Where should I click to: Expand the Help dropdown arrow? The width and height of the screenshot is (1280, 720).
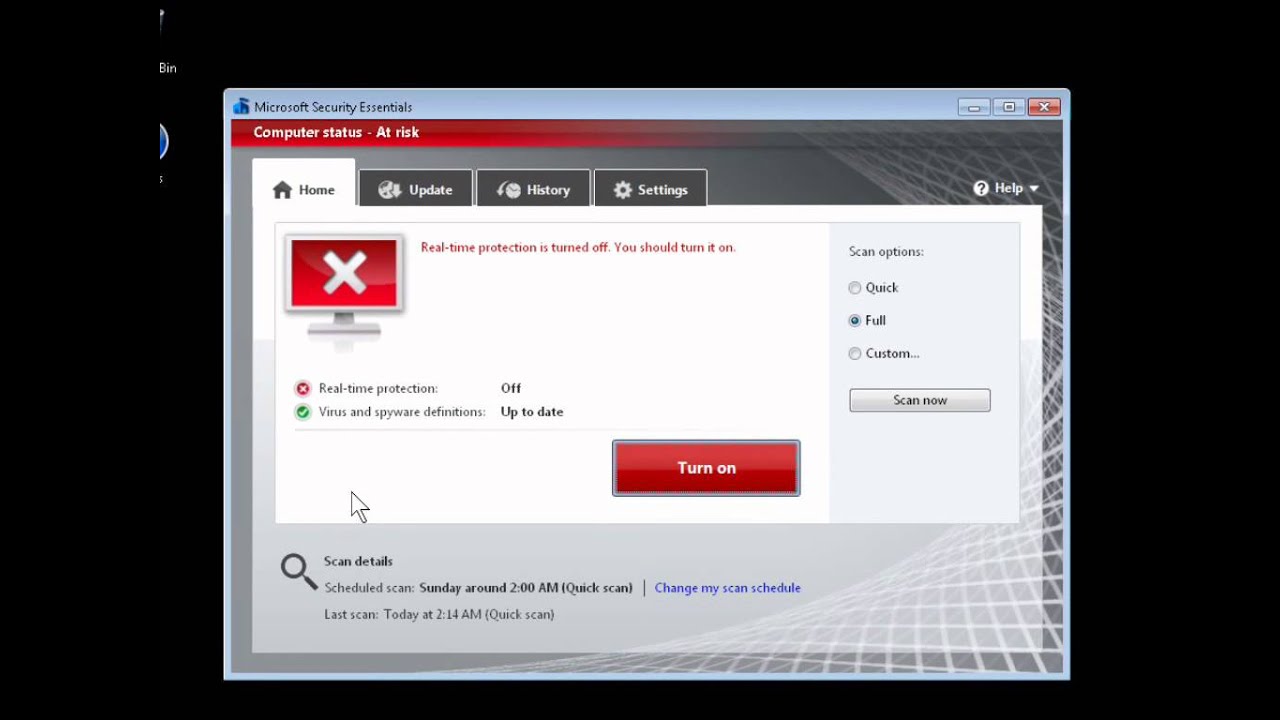(1034, 189)
